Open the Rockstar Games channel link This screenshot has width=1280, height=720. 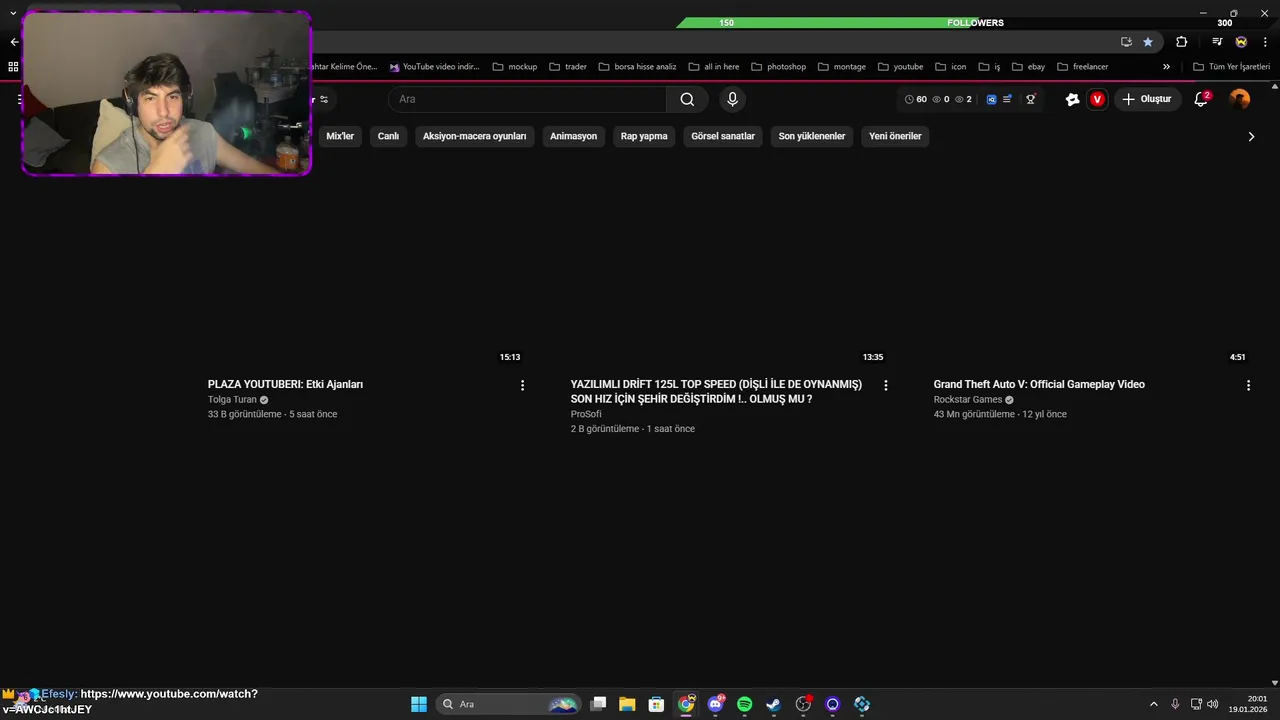(968, 400)
